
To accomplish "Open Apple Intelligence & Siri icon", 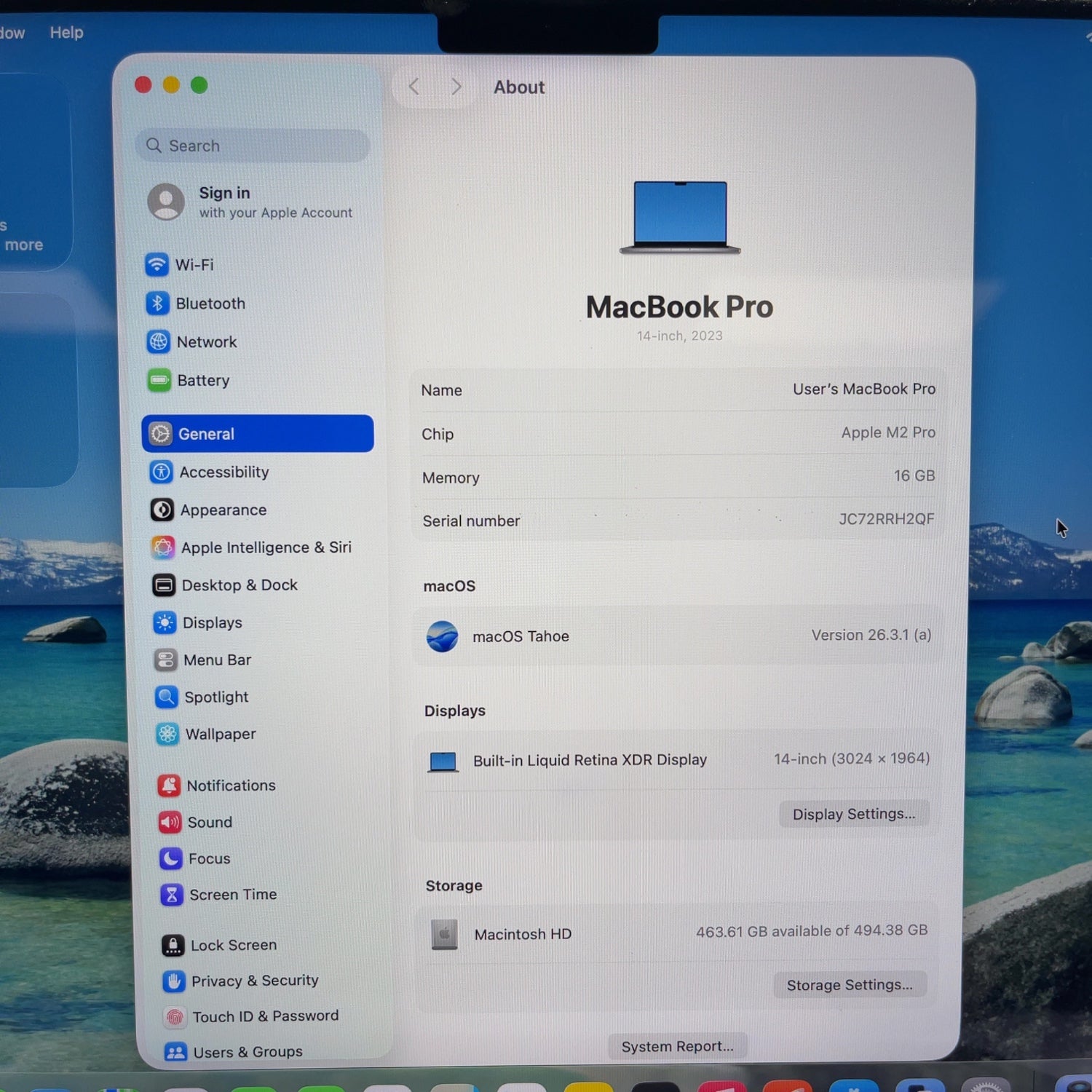I will pos(163,547).
